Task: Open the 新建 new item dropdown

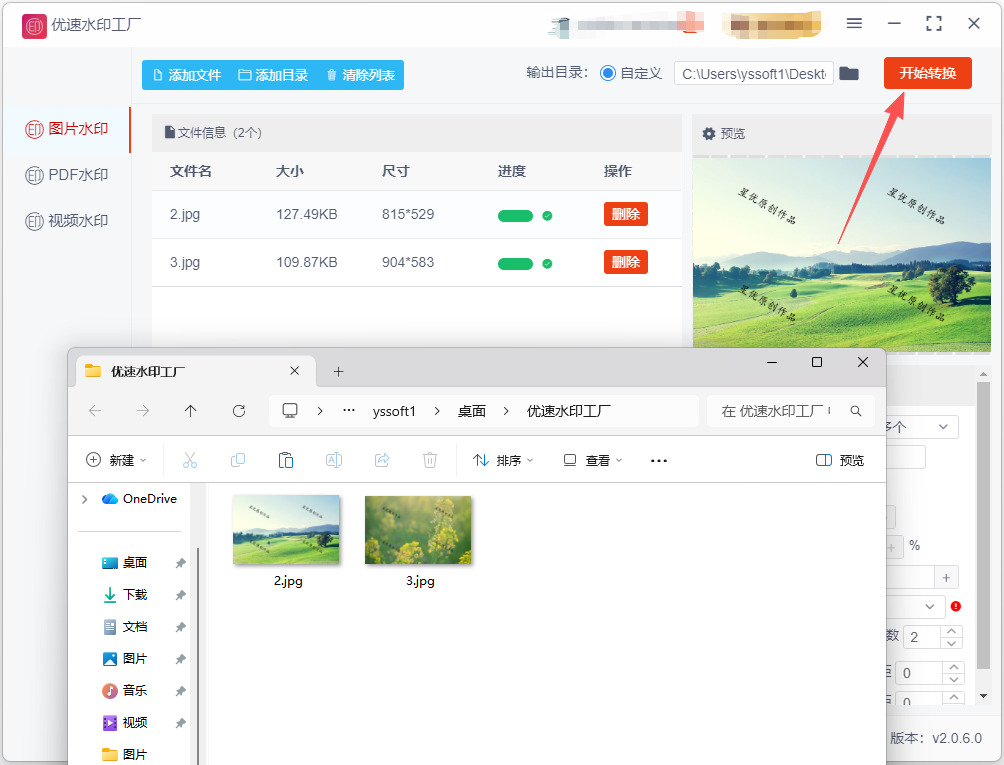Action: [116, 460]
